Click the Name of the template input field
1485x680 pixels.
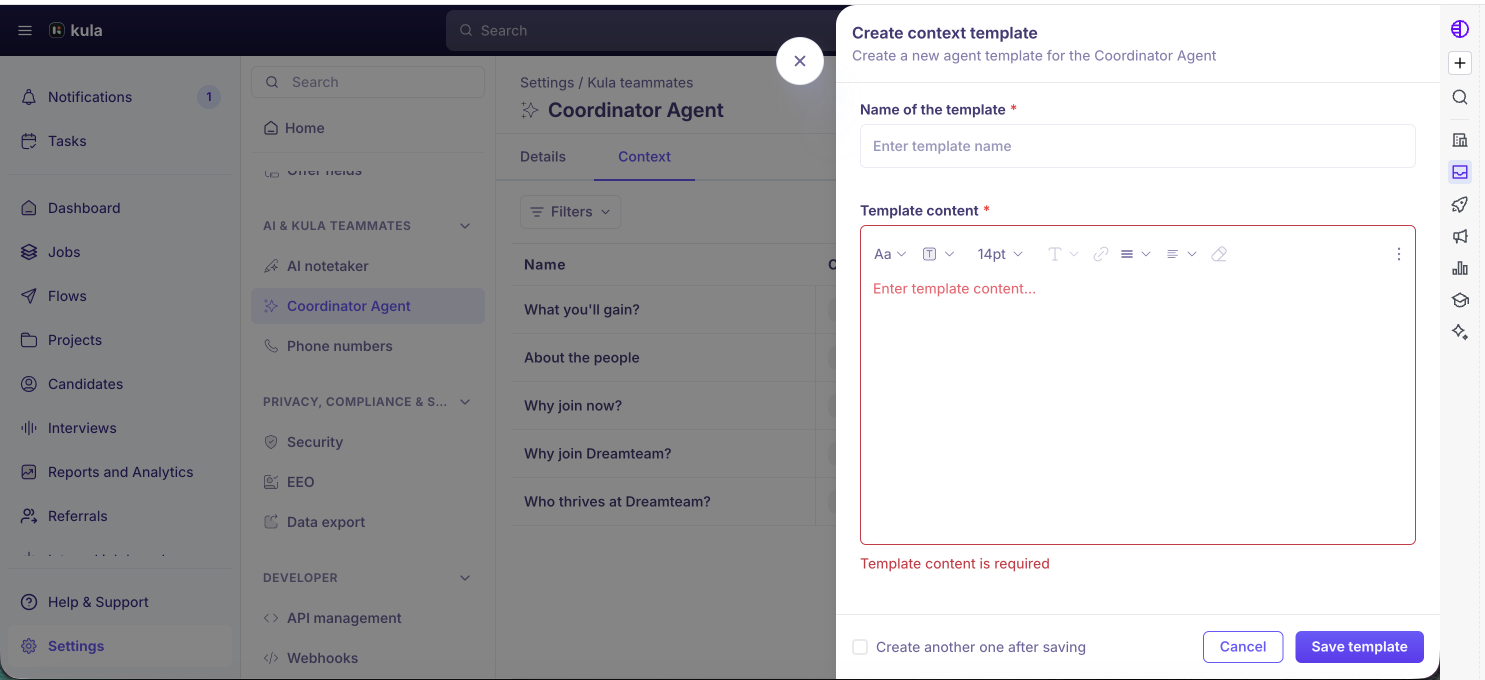(x=1138, y=146)
